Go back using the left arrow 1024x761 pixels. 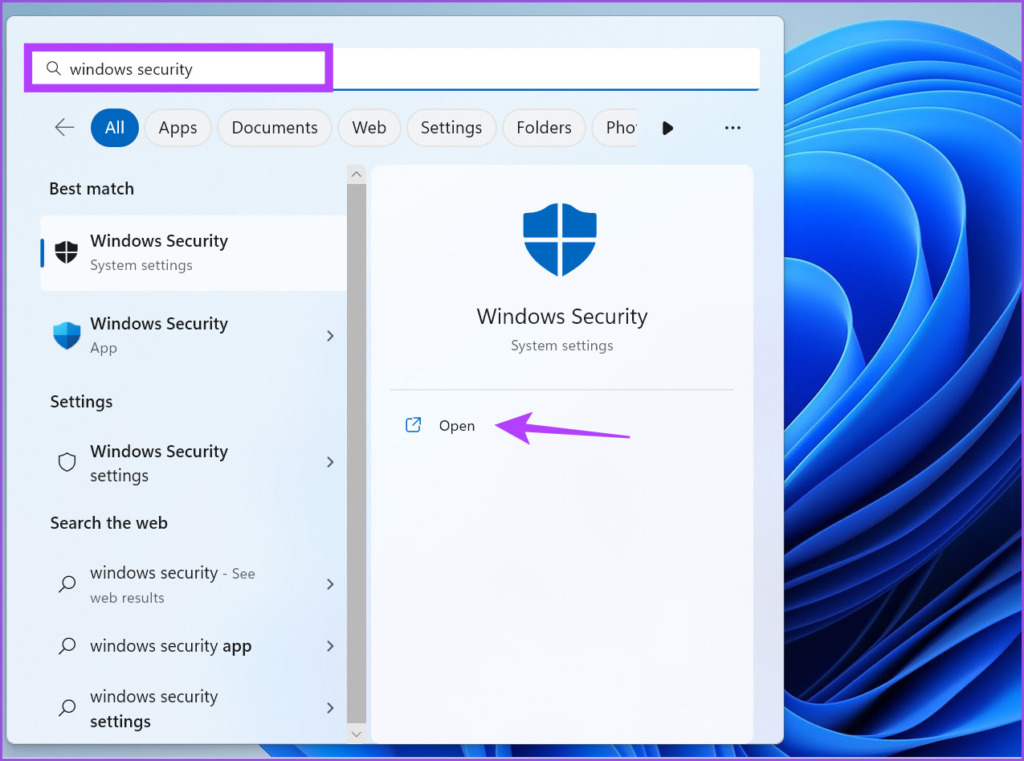click(64, 127)
